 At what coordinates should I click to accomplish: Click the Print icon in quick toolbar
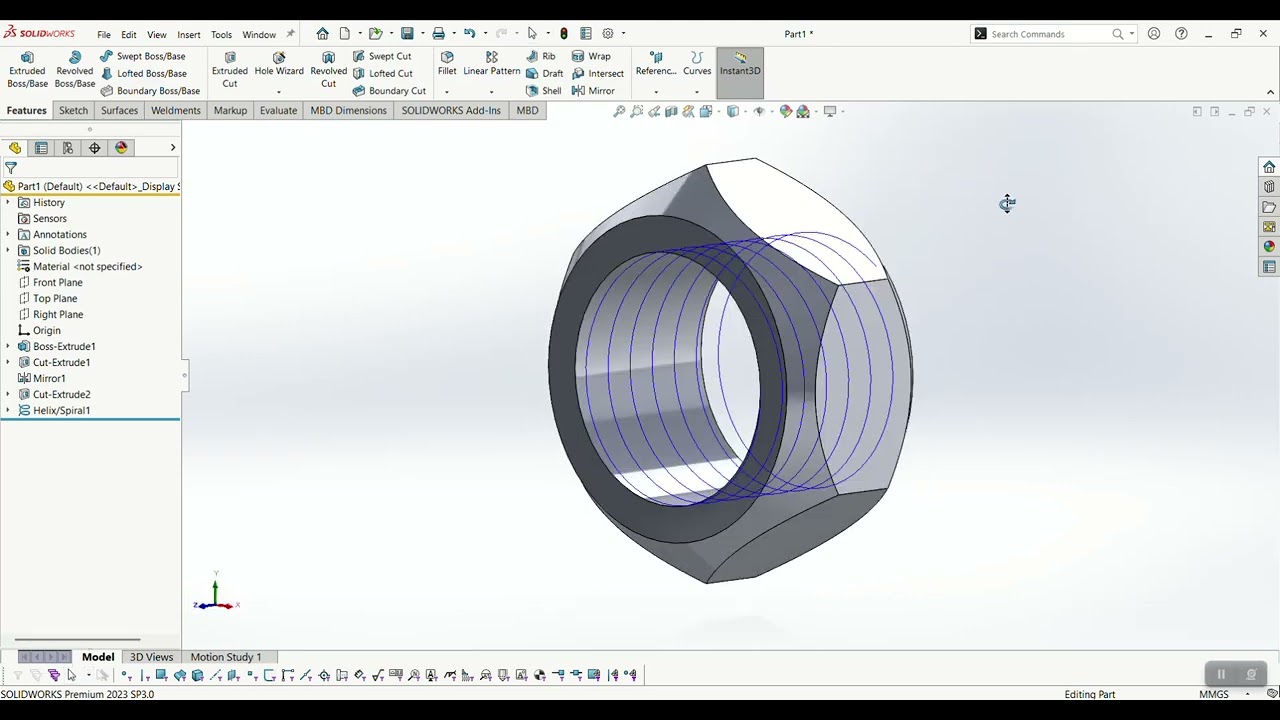point(438,33)
